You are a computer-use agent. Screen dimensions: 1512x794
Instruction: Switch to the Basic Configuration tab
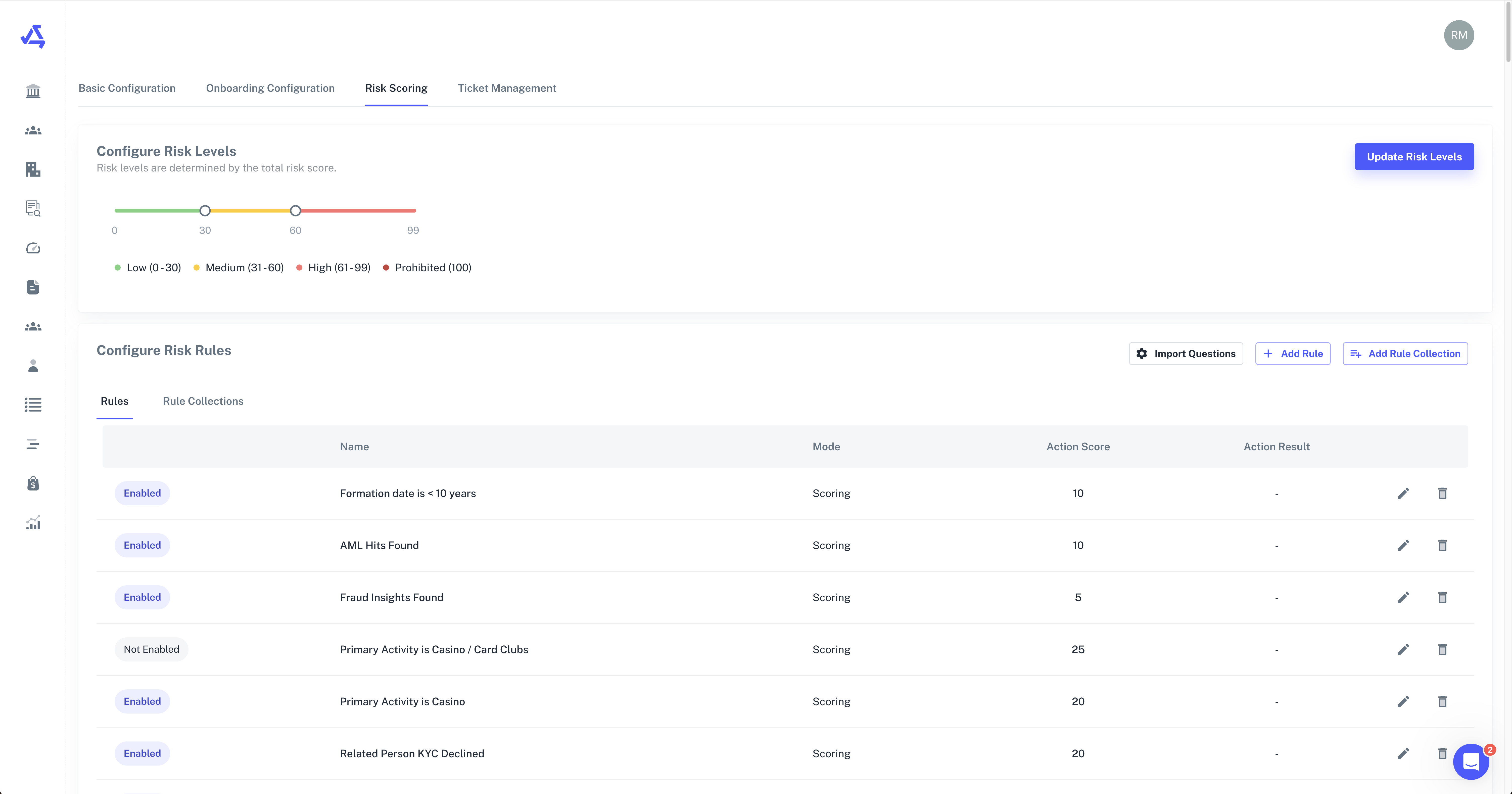[x=127, y=88]
